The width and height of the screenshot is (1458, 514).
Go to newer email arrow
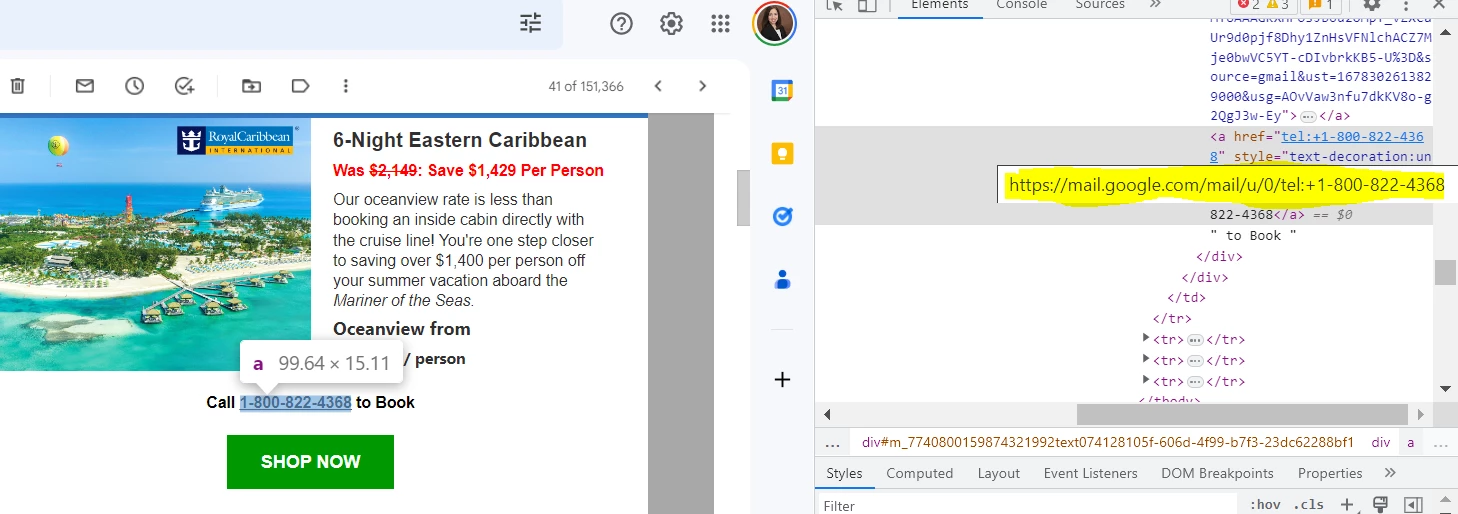(x=658, y=86)
